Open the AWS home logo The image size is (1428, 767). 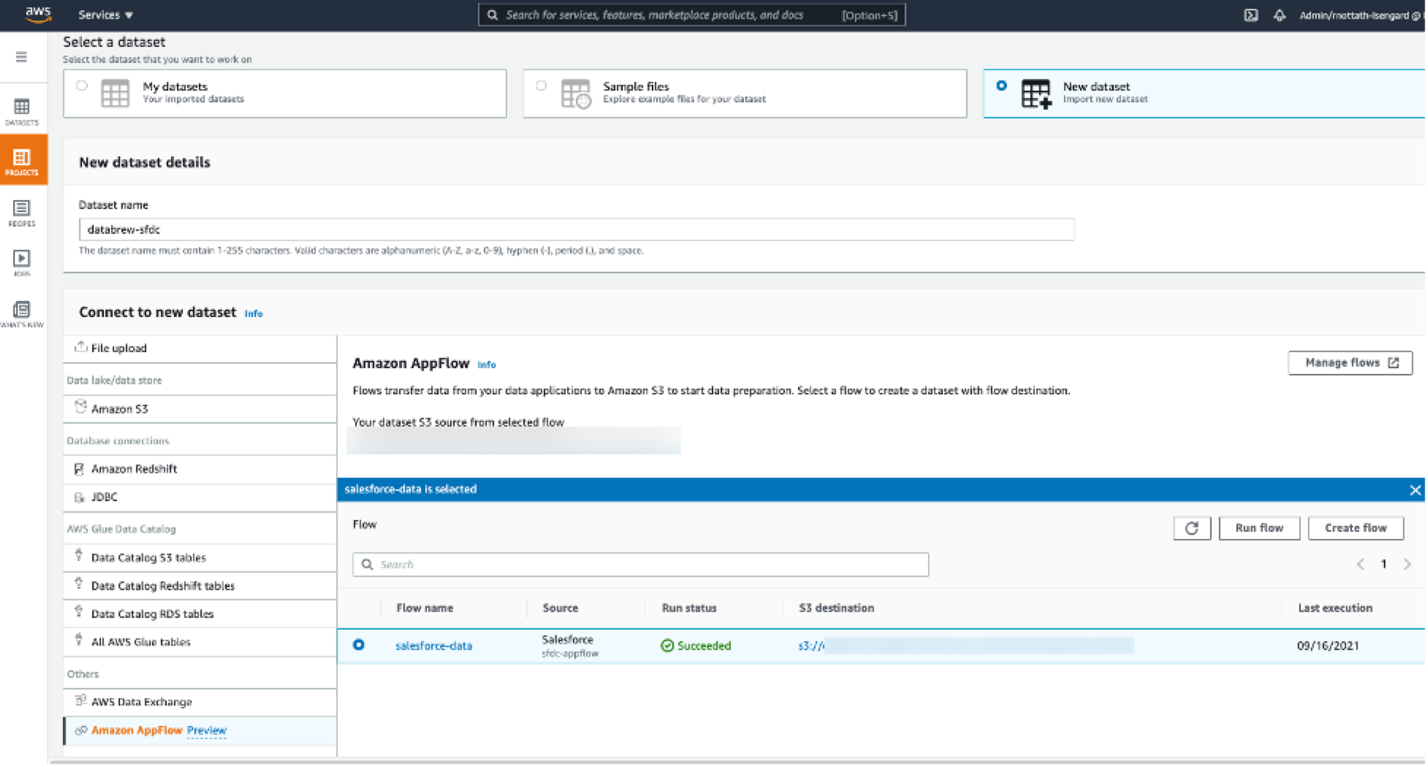[38, 14]
